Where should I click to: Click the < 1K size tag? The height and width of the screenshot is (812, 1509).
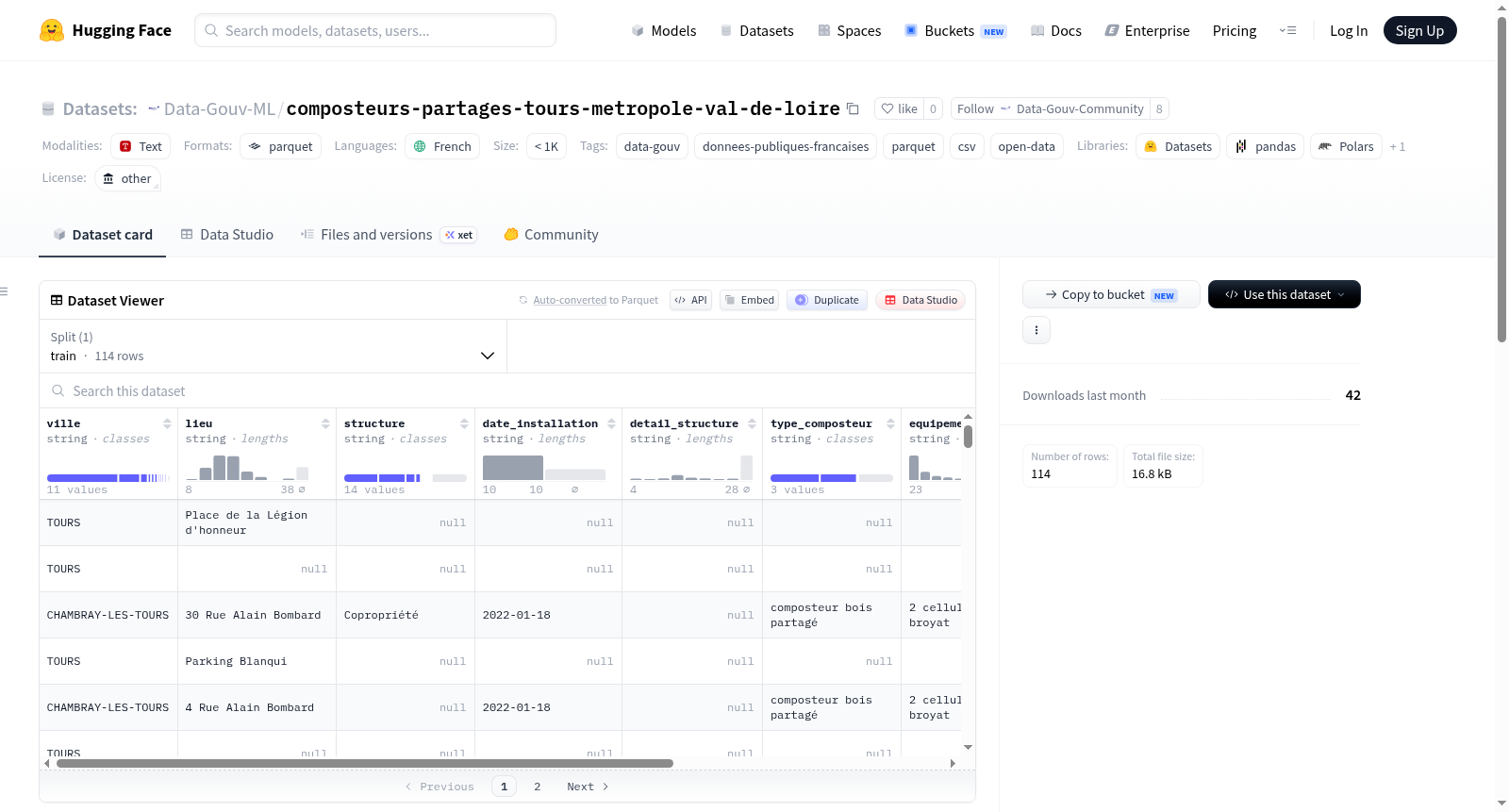546,146
